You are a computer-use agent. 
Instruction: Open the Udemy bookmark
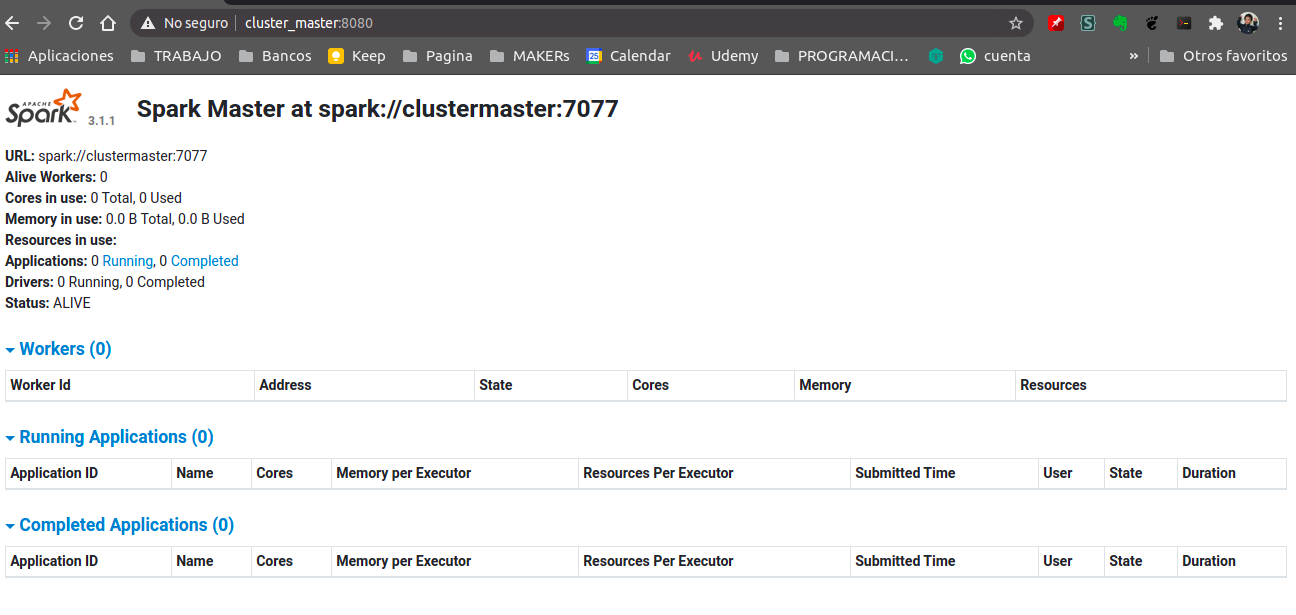(x=723, y=56)
